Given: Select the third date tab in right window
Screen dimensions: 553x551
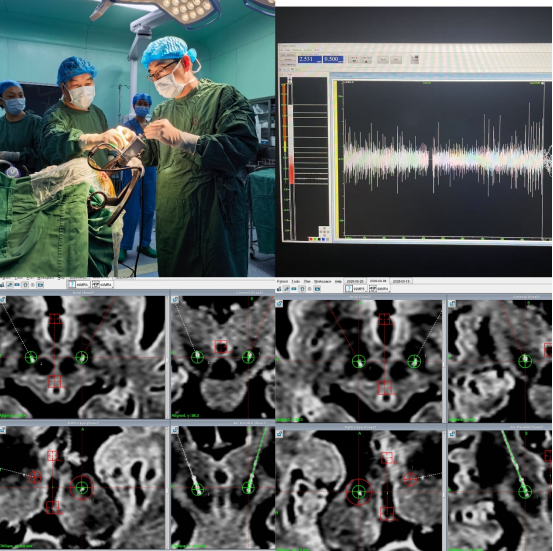Looking at the screenshot, I should (401, 281).
